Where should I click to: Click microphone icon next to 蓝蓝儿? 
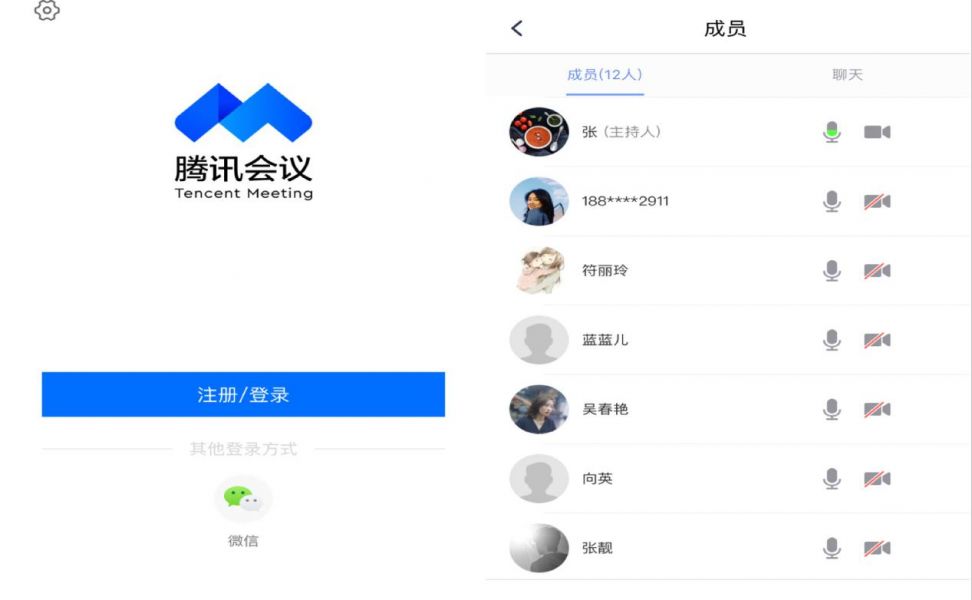tap(832, 340)
